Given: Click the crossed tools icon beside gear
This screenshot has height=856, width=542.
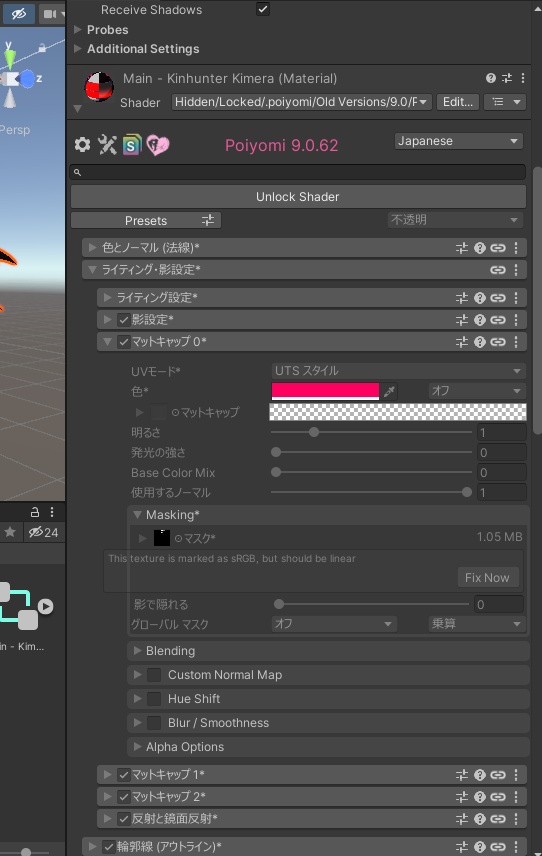Looking at the screenshot, I should [x=107, y=145].
